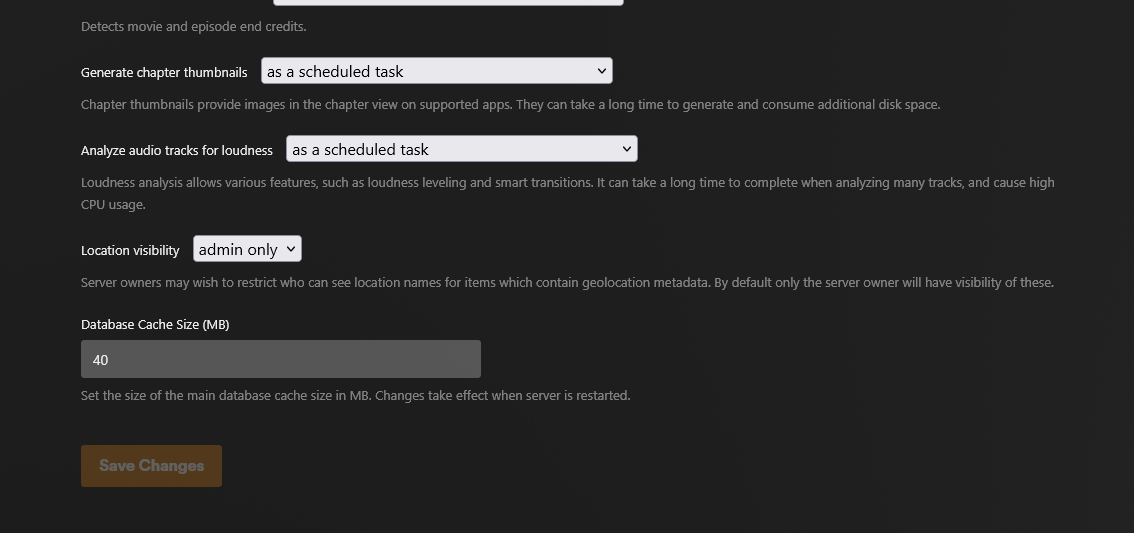
Task: Click the Save Changes button
Action: (151, 466)
